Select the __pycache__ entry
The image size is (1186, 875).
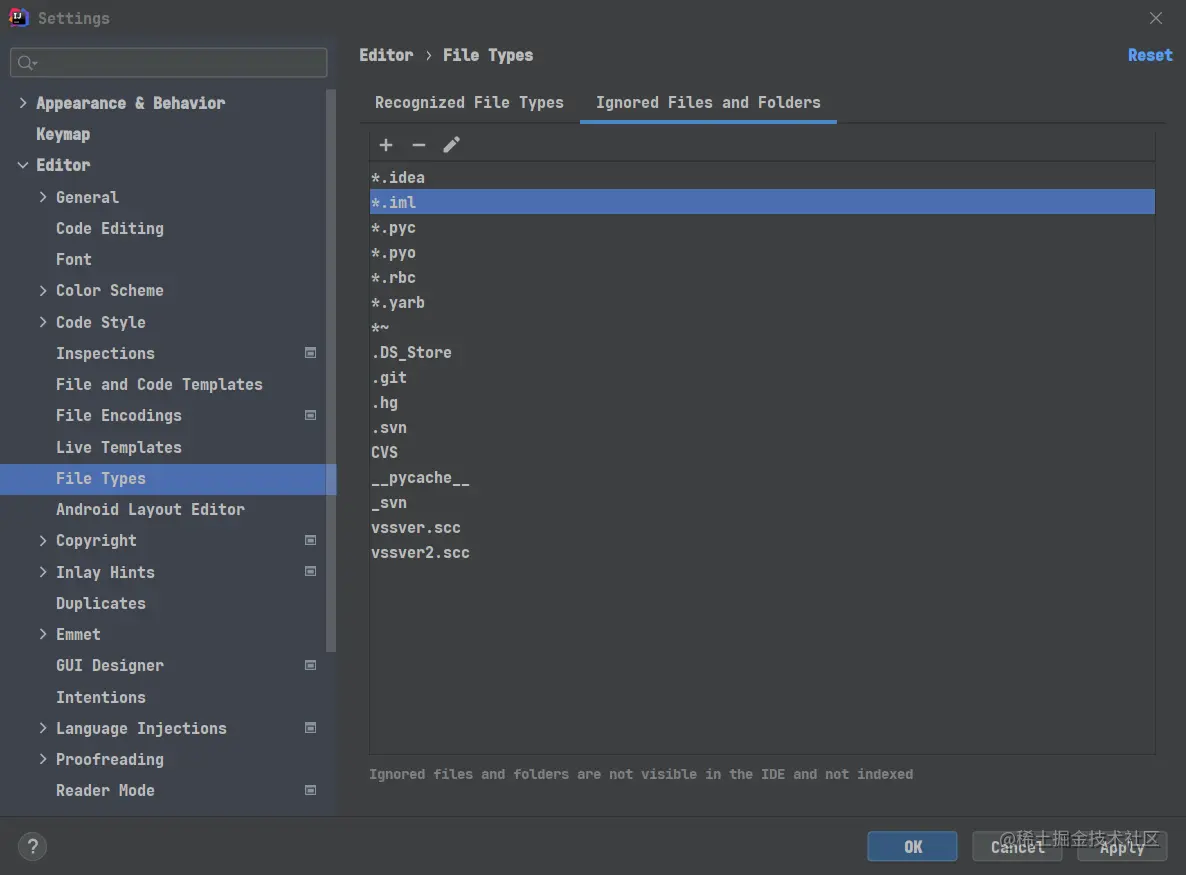tap(762, 477)
